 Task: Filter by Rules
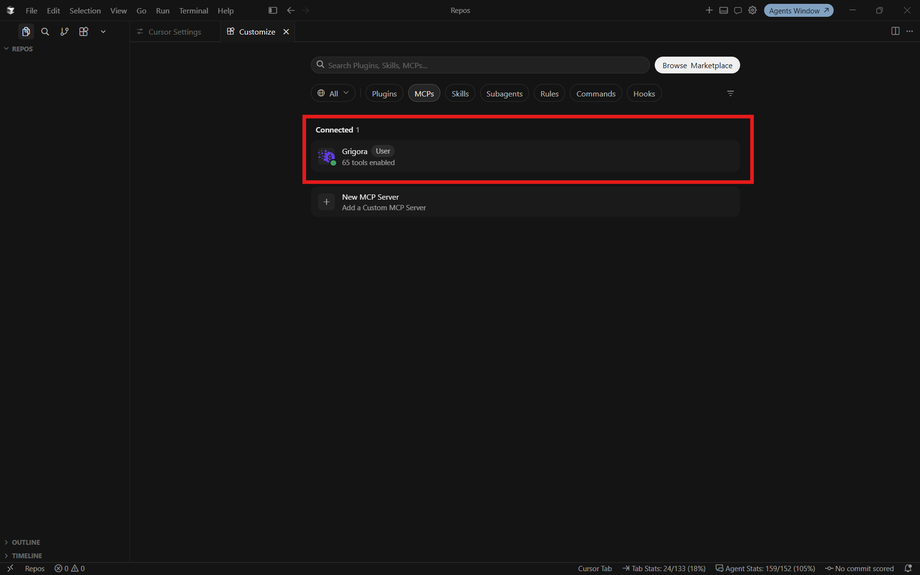tap(549, 93)
